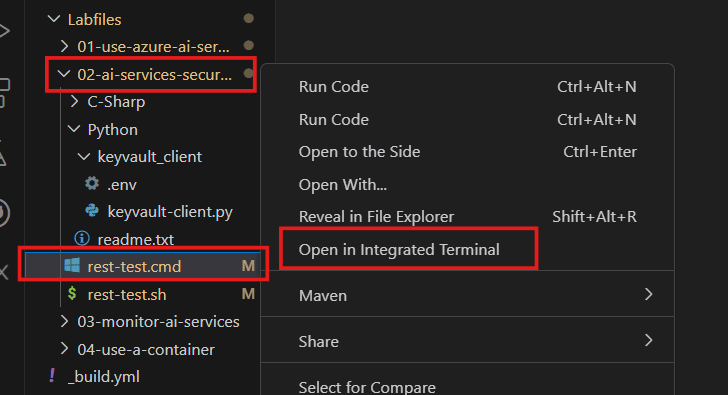
Task: Open the _build.yml file
Action: (x=104, y=376)
